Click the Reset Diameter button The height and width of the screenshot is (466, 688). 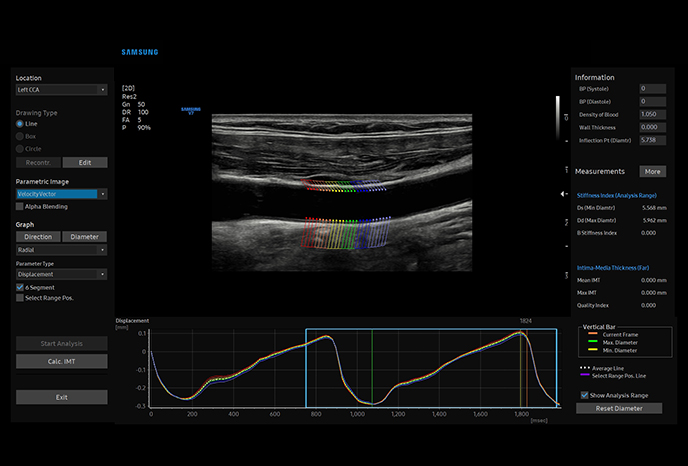tap(620, 408)
